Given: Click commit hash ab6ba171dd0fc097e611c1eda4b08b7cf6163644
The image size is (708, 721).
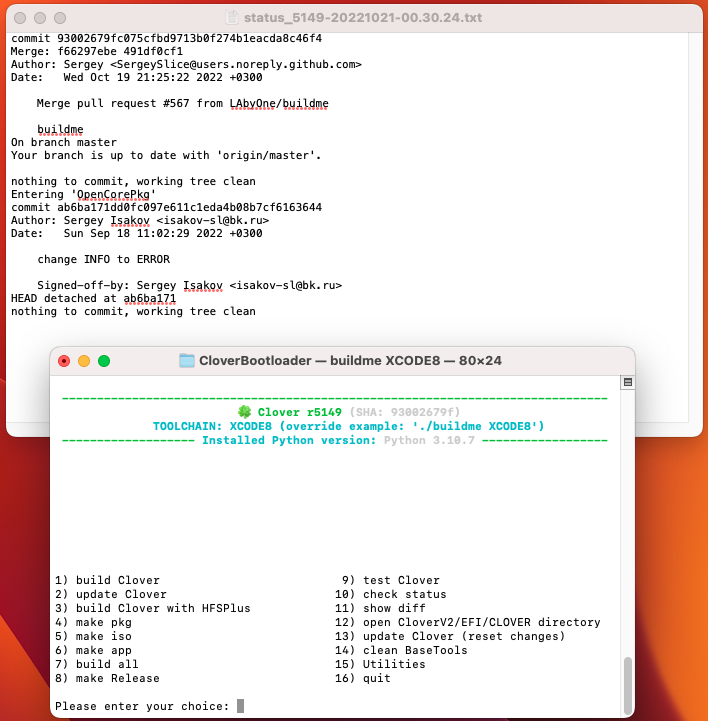Looking at the screenshot, I should (x=189, y=207).
